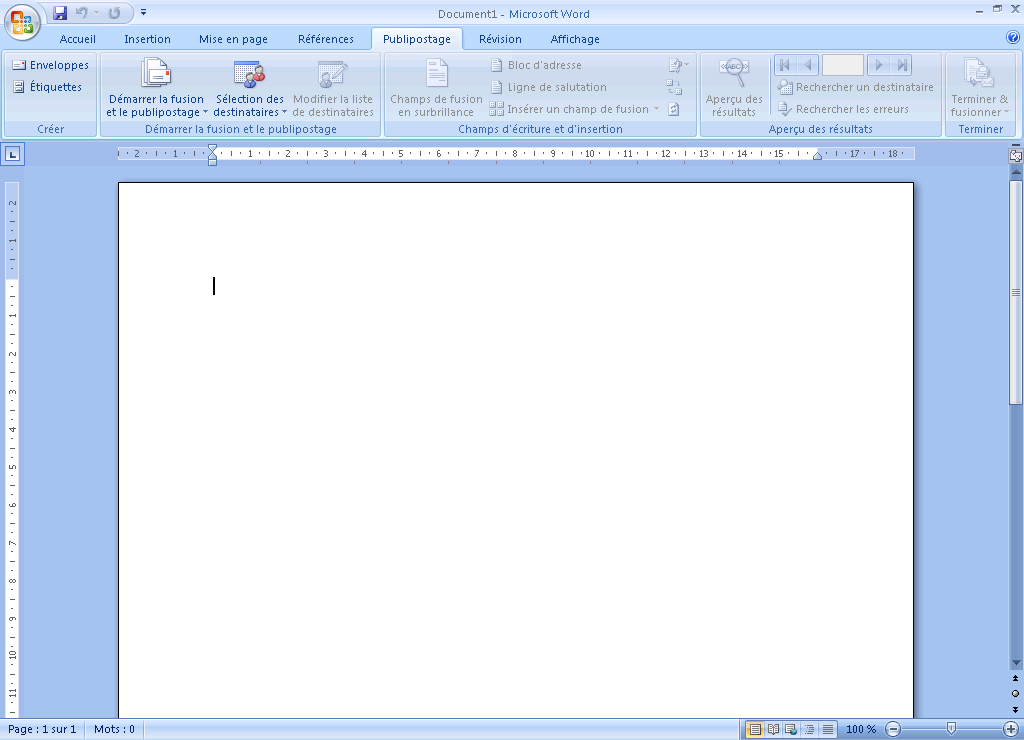Viewport: 1024px width, 740px height.
Task: Click the Enveloppes icon in Créer group
Action: 19,65
